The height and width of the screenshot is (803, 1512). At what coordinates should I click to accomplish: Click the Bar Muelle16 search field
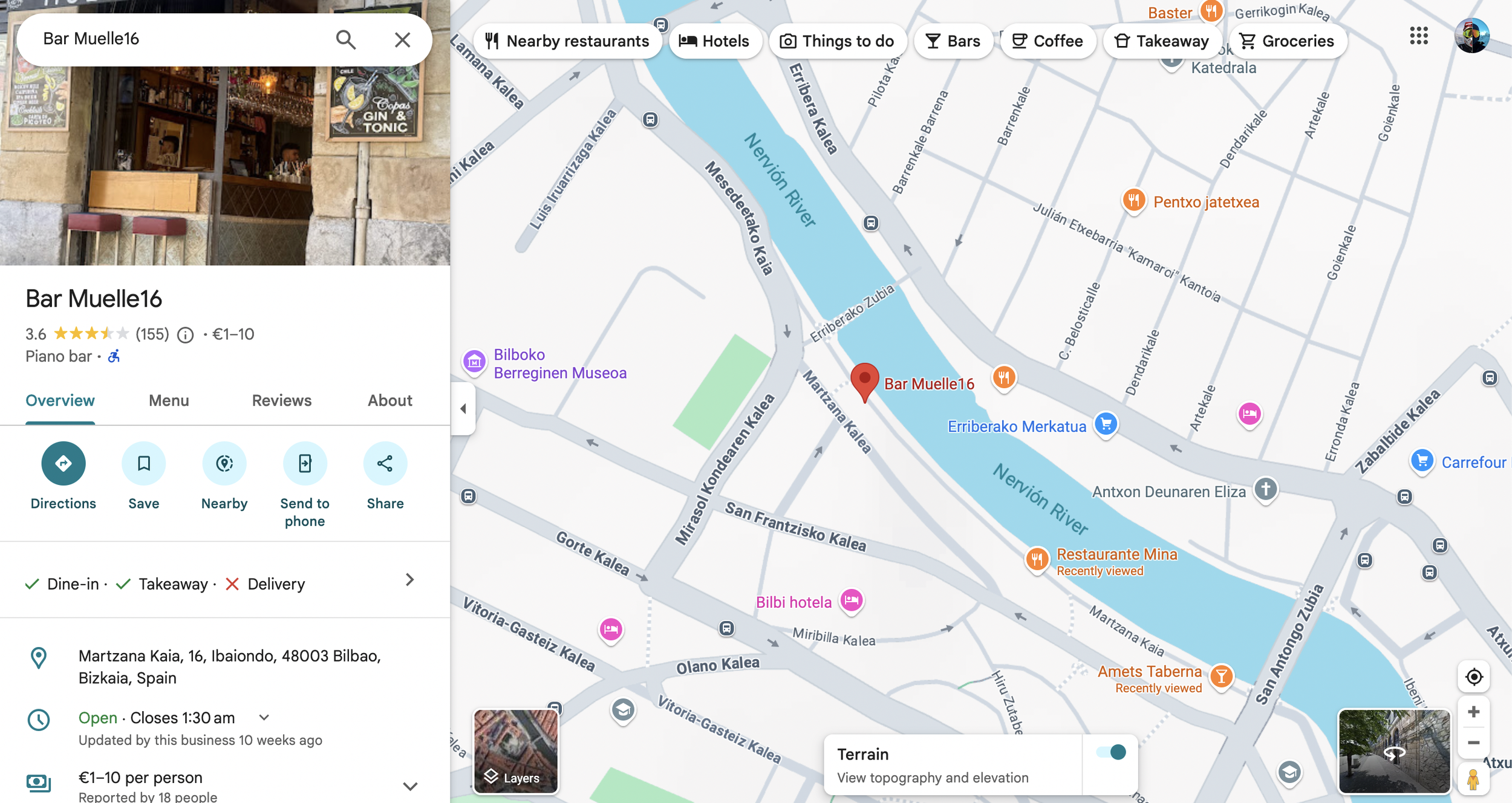coord(181,39)
